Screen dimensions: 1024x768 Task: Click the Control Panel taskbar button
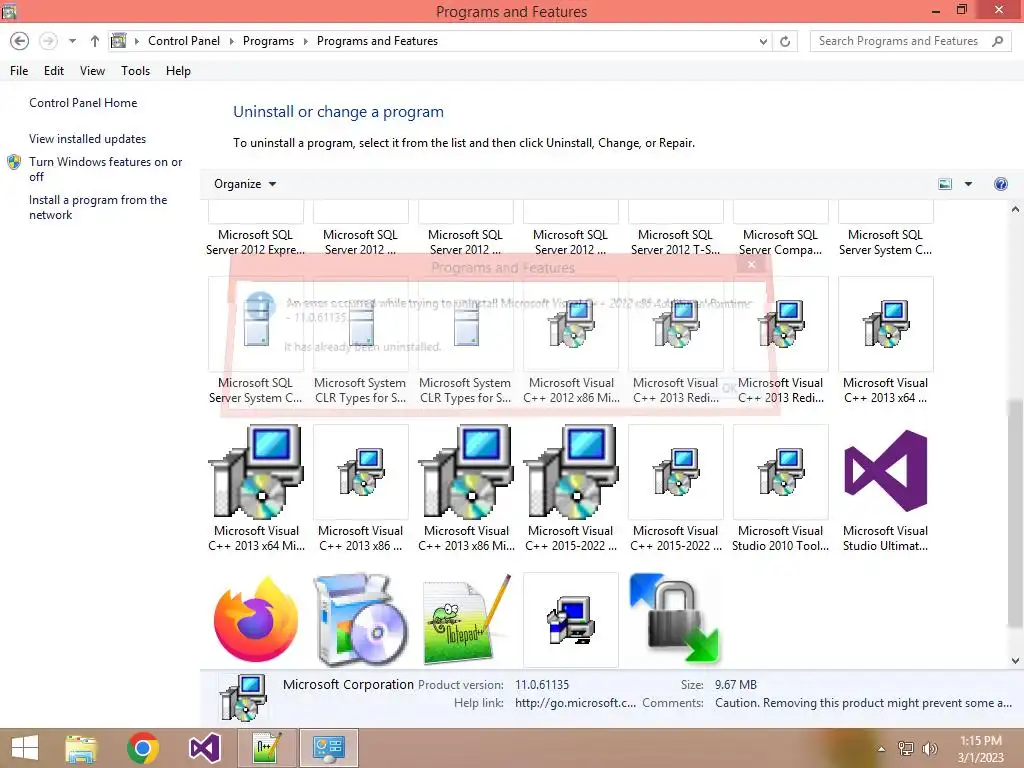coord(328,748)
